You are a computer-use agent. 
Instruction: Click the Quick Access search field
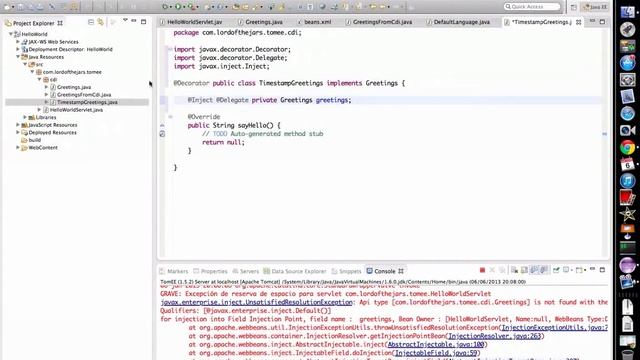click(532, 7)
